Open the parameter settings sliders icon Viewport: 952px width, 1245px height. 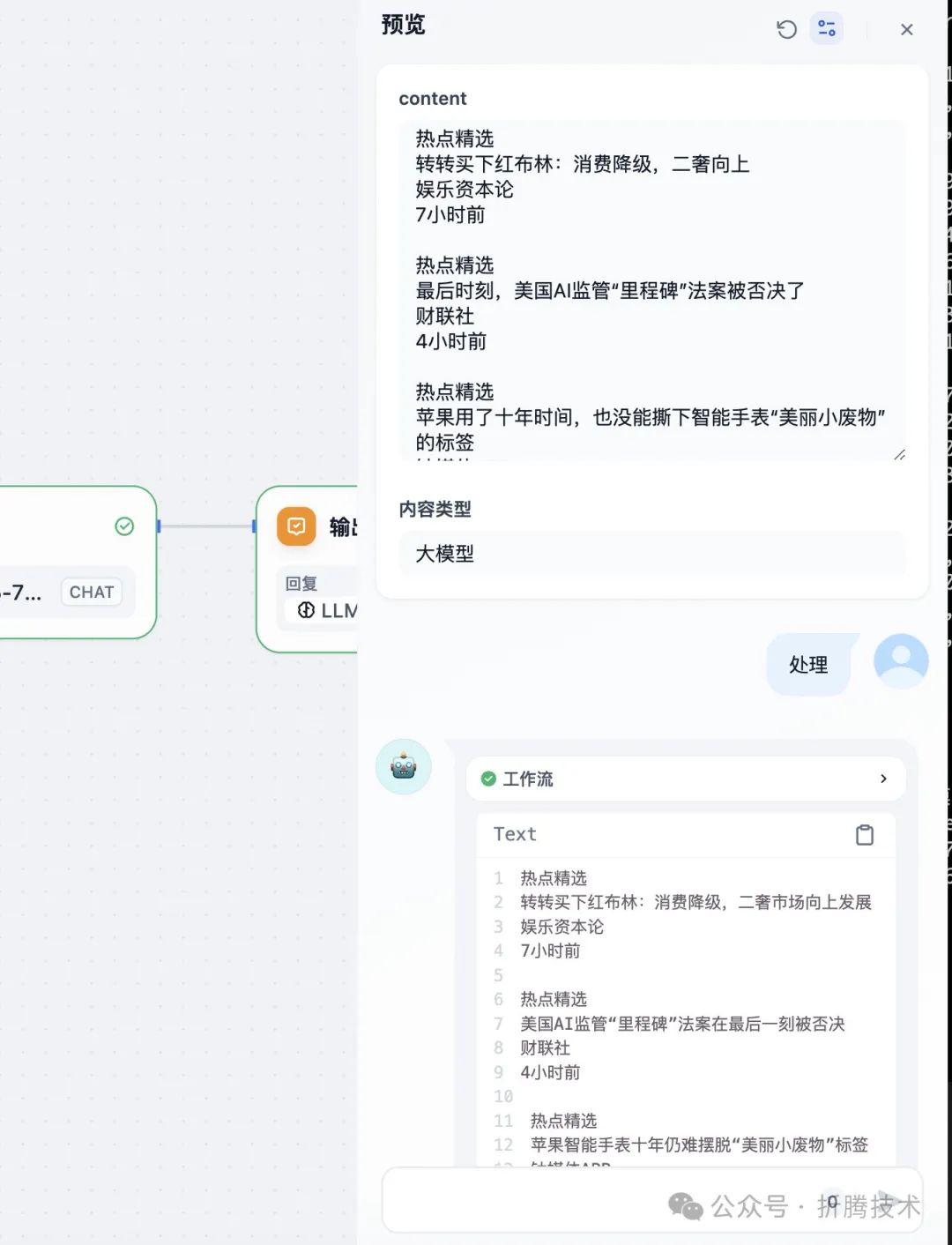[826, 28]
